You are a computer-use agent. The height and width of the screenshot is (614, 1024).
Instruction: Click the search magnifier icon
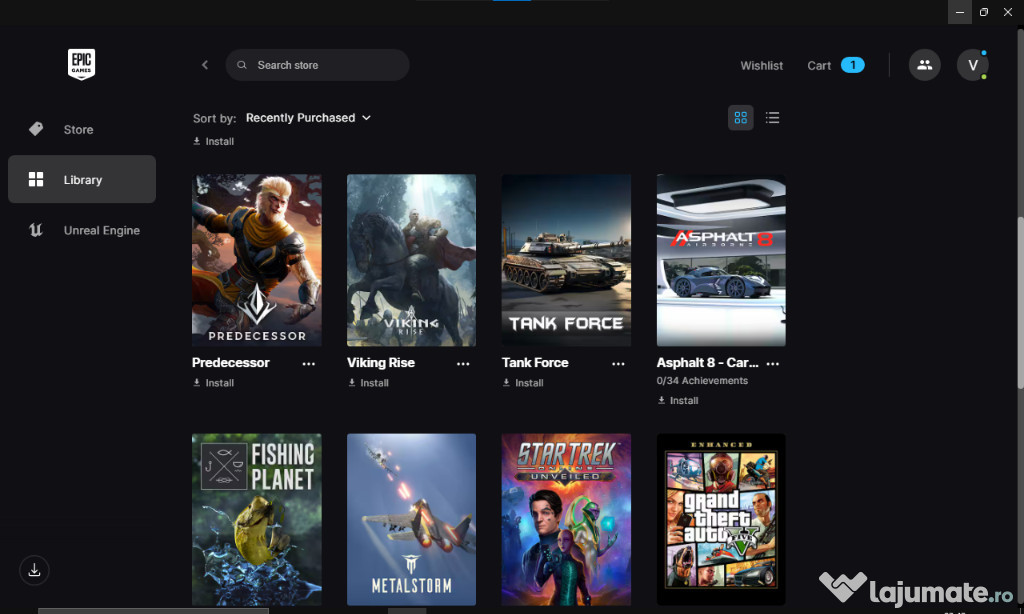click(242, 65)
